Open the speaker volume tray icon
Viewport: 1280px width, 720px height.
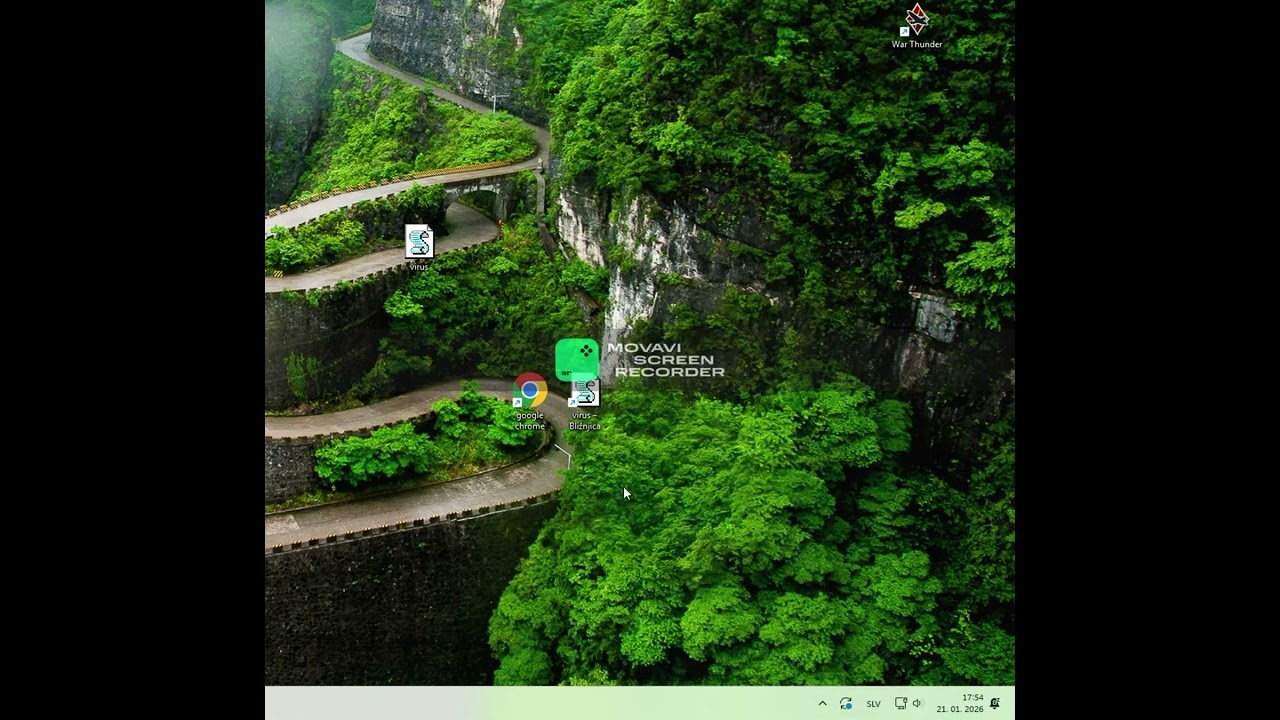pyautogui.click(x=917, y=703)
